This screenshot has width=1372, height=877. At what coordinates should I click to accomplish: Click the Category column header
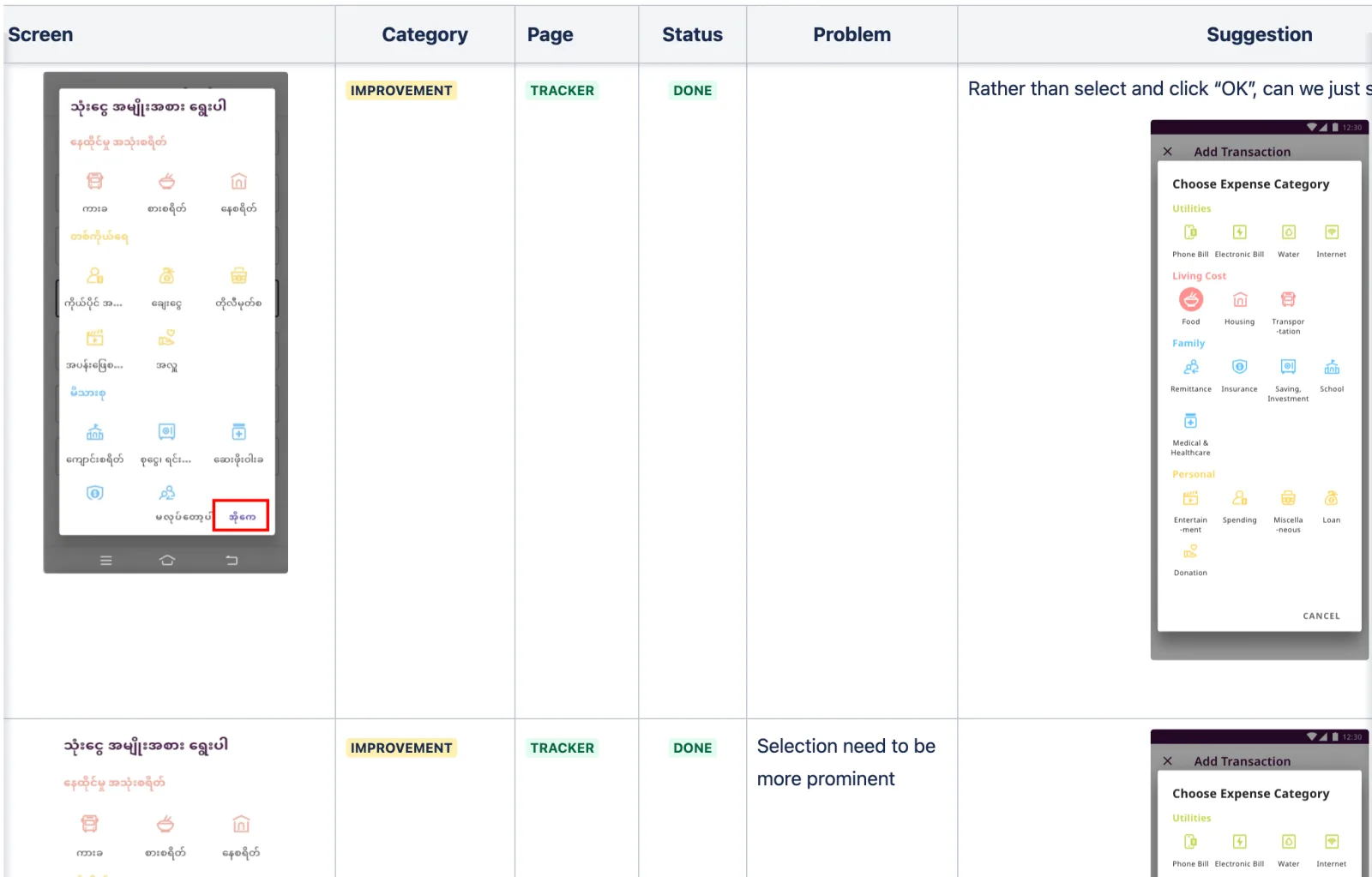(x=425, y=35)
